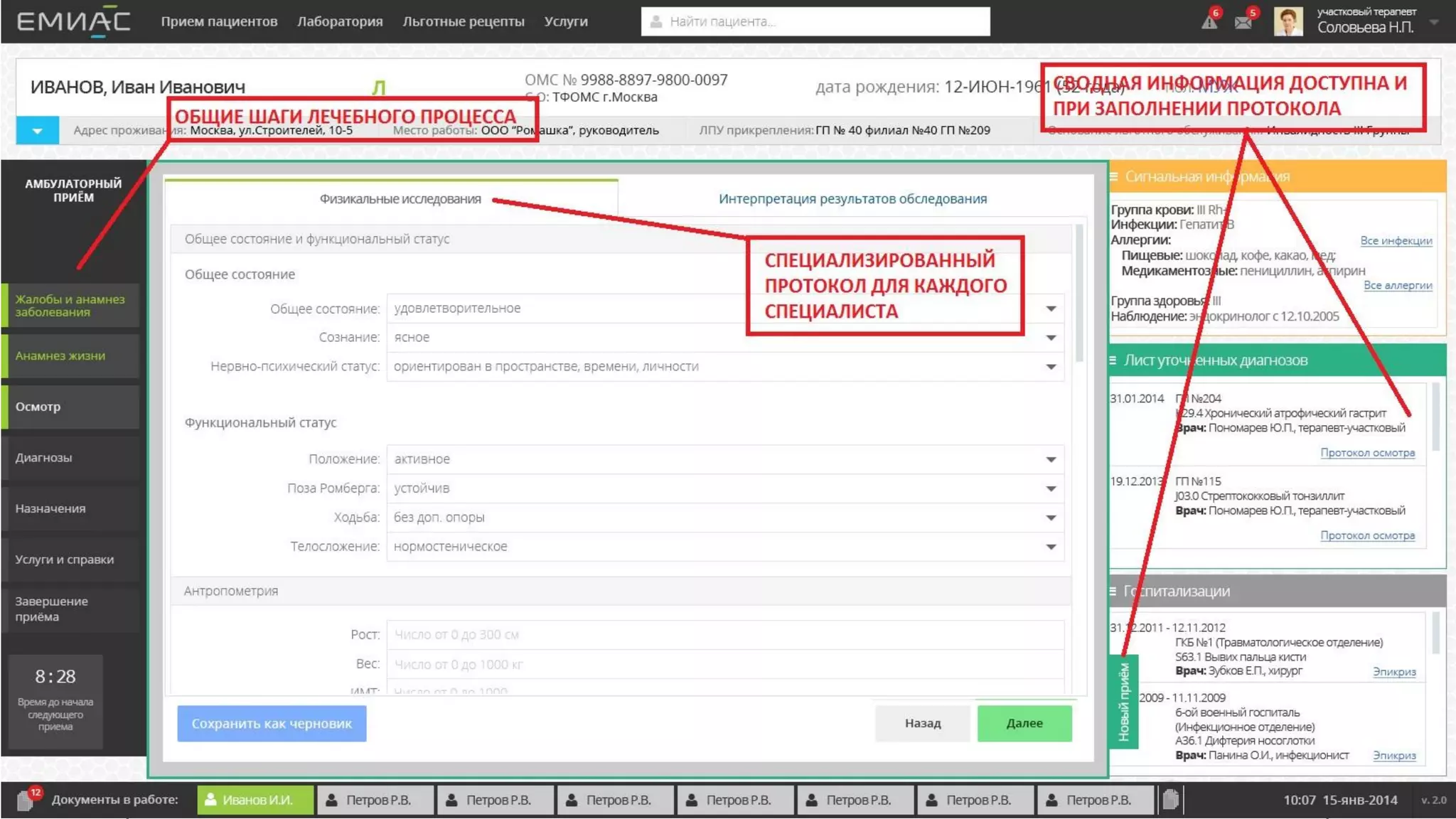Open the Телосложение dropdown arrow
The width and height of the screenshot is (1456, 819).
(x=1051, y=547)
